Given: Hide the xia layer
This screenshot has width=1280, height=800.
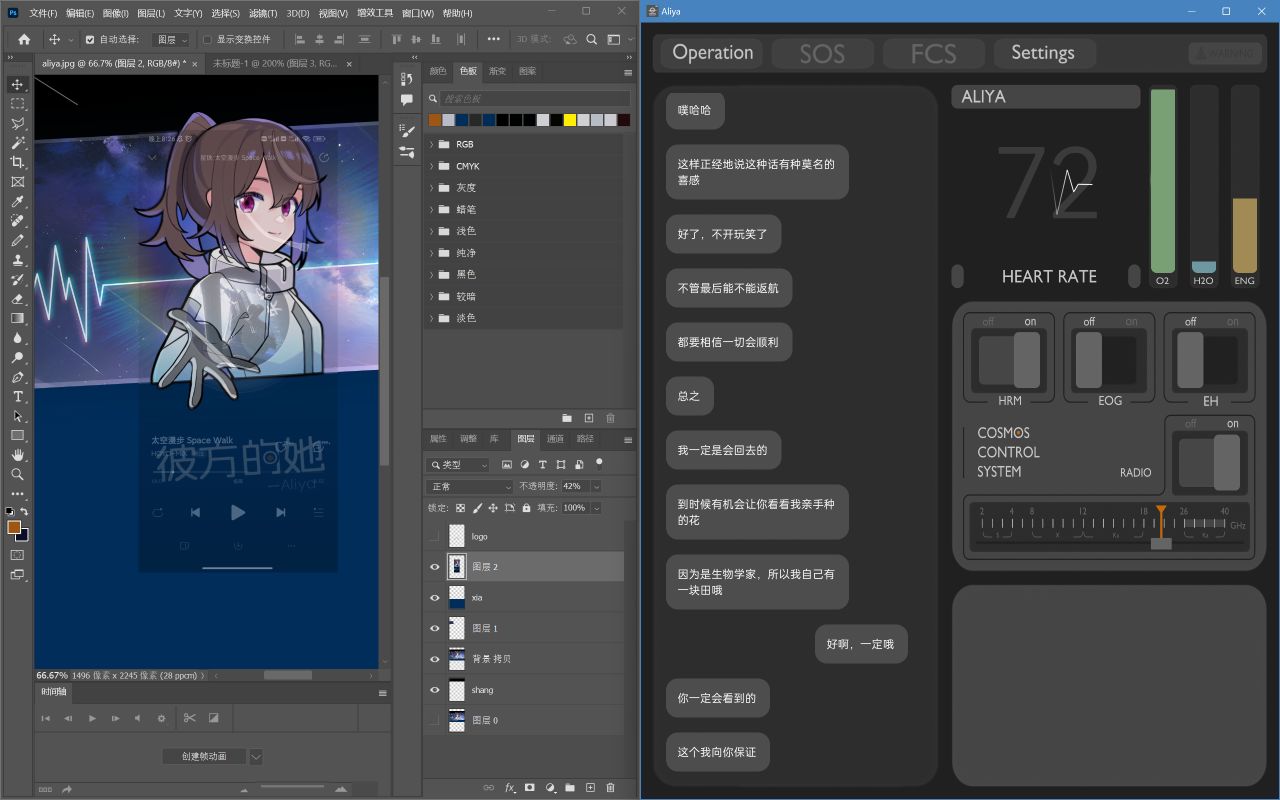Looking at the screenshot, I should (x=434, y=598).
